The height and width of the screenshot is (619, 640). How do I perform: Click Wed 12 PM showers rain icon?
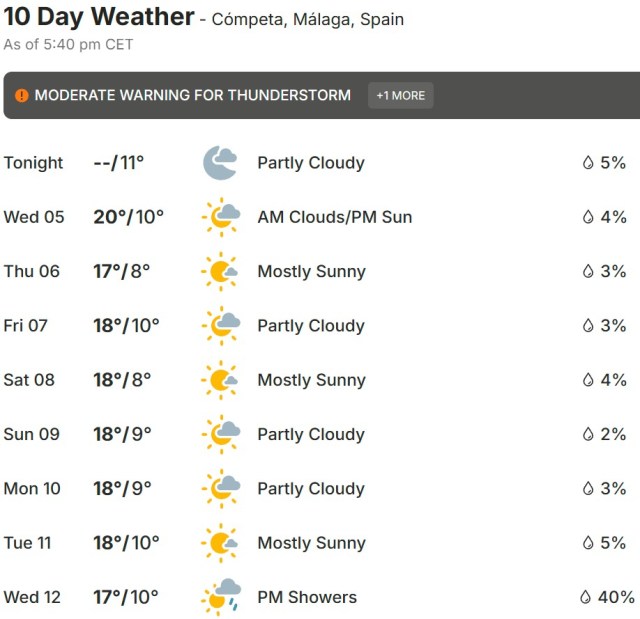[x=220, y=597]
